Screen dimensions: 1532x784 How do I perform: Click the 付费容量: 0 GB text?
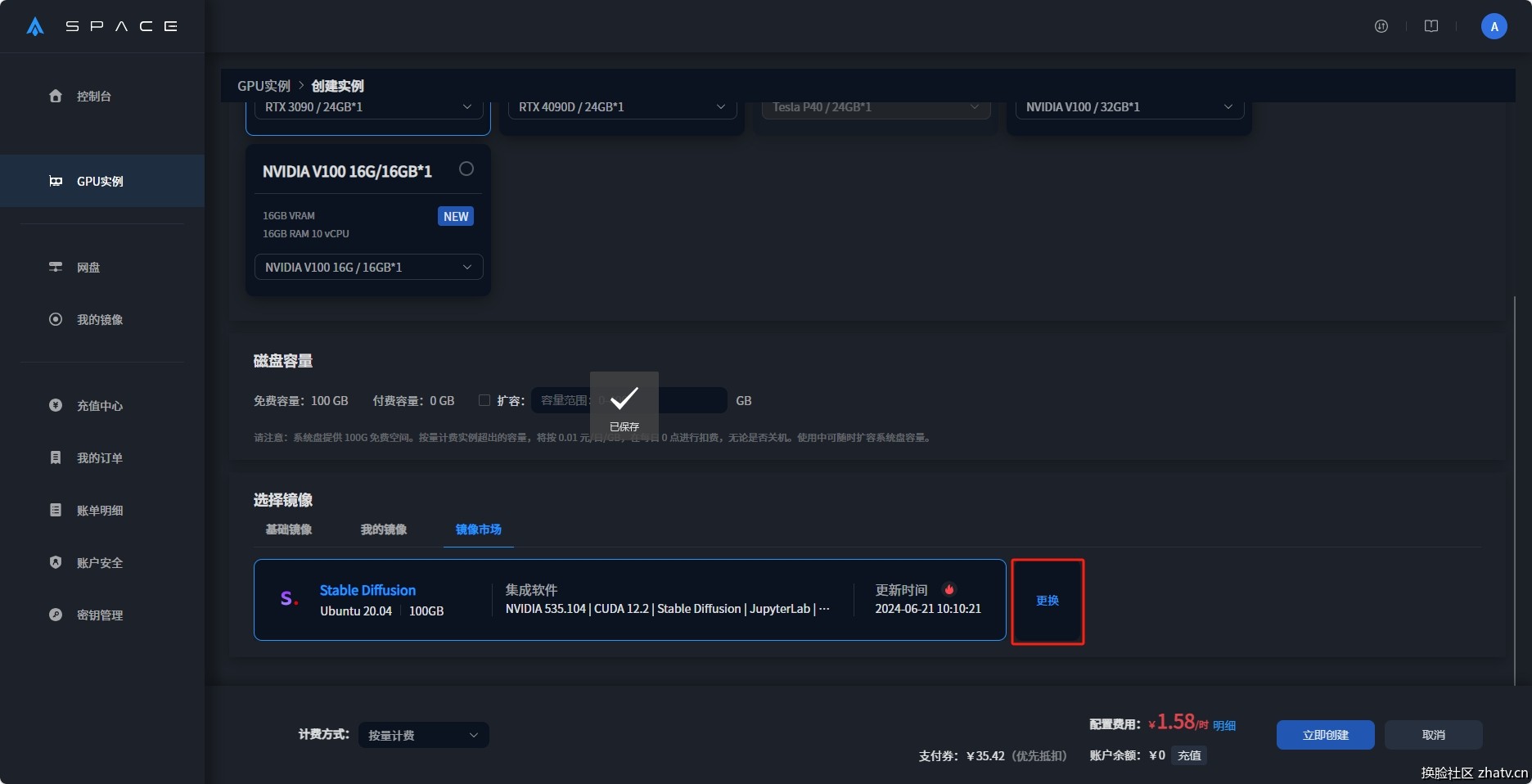[413, 401]
